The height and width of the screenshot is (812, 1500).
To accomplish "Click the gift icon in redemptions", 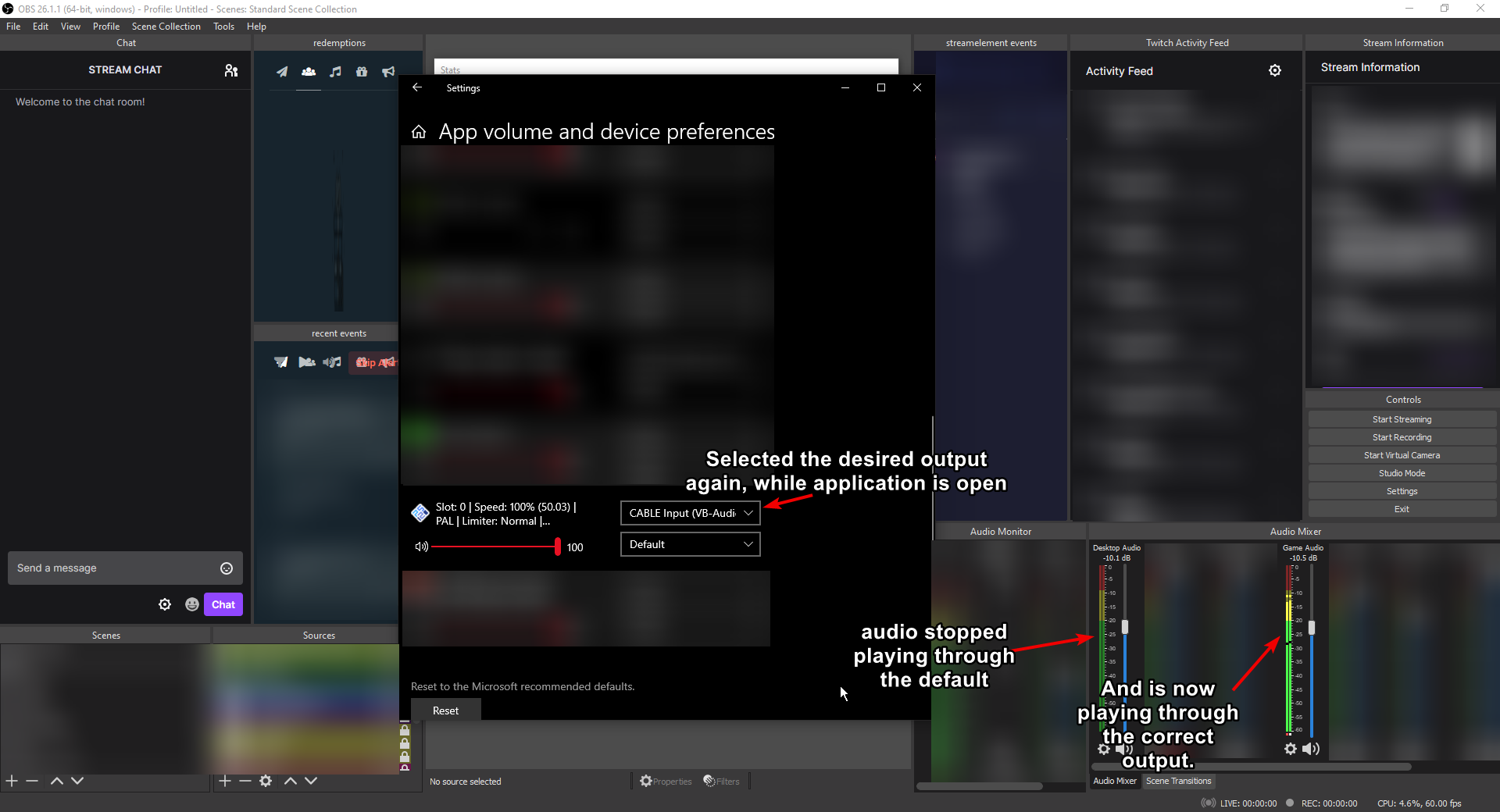I will click(x=362, y=72).
